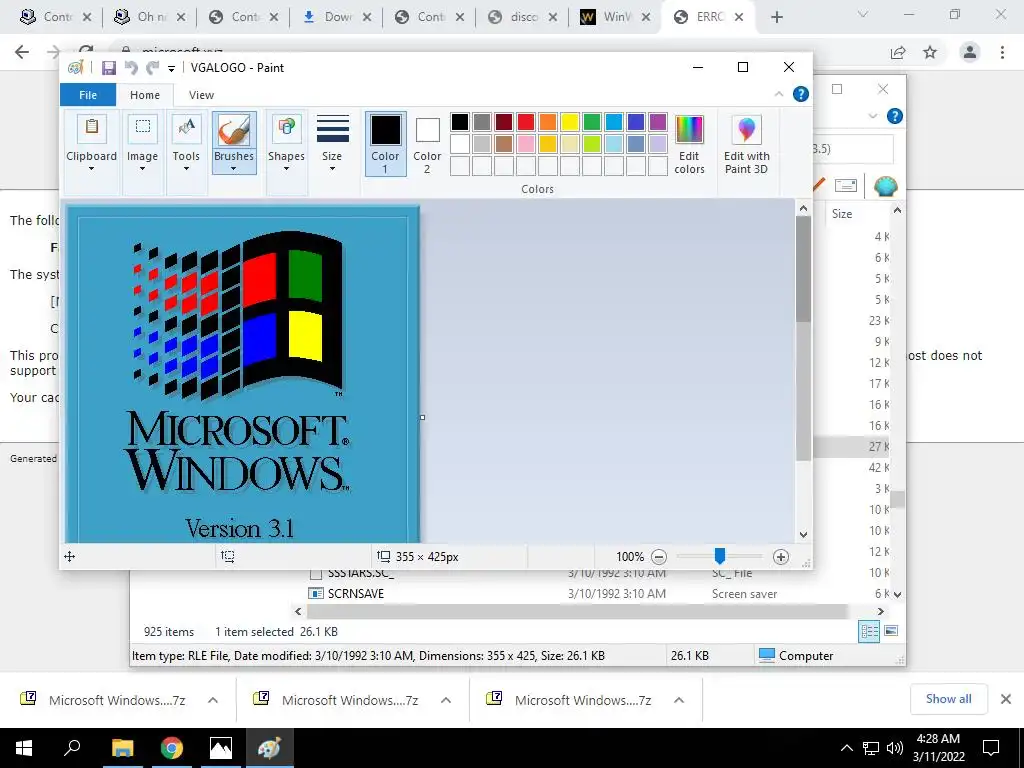The image size is (1024, 768).
Task: Click Explorer horizontal scrollbar left arrow
Action: tap(298, 612)
